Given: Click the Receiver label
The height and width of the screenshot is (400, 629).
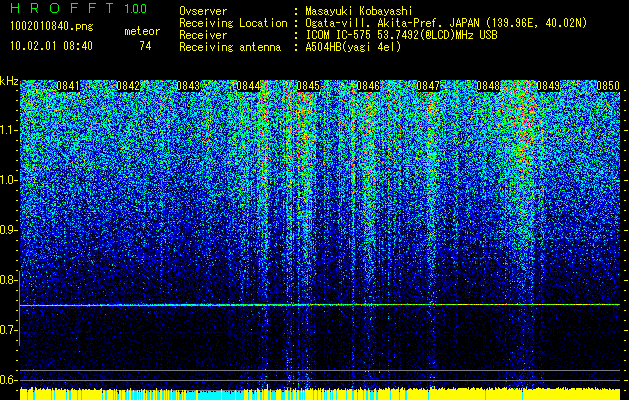Looking at the screenshot, I should pos(203,35).
